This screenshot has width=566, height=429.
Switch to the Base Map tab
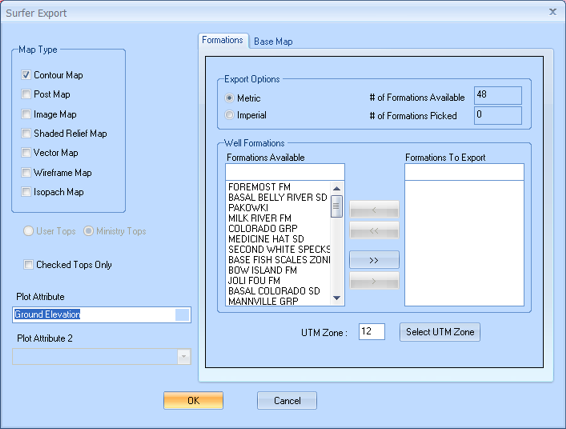pos(273,42)
